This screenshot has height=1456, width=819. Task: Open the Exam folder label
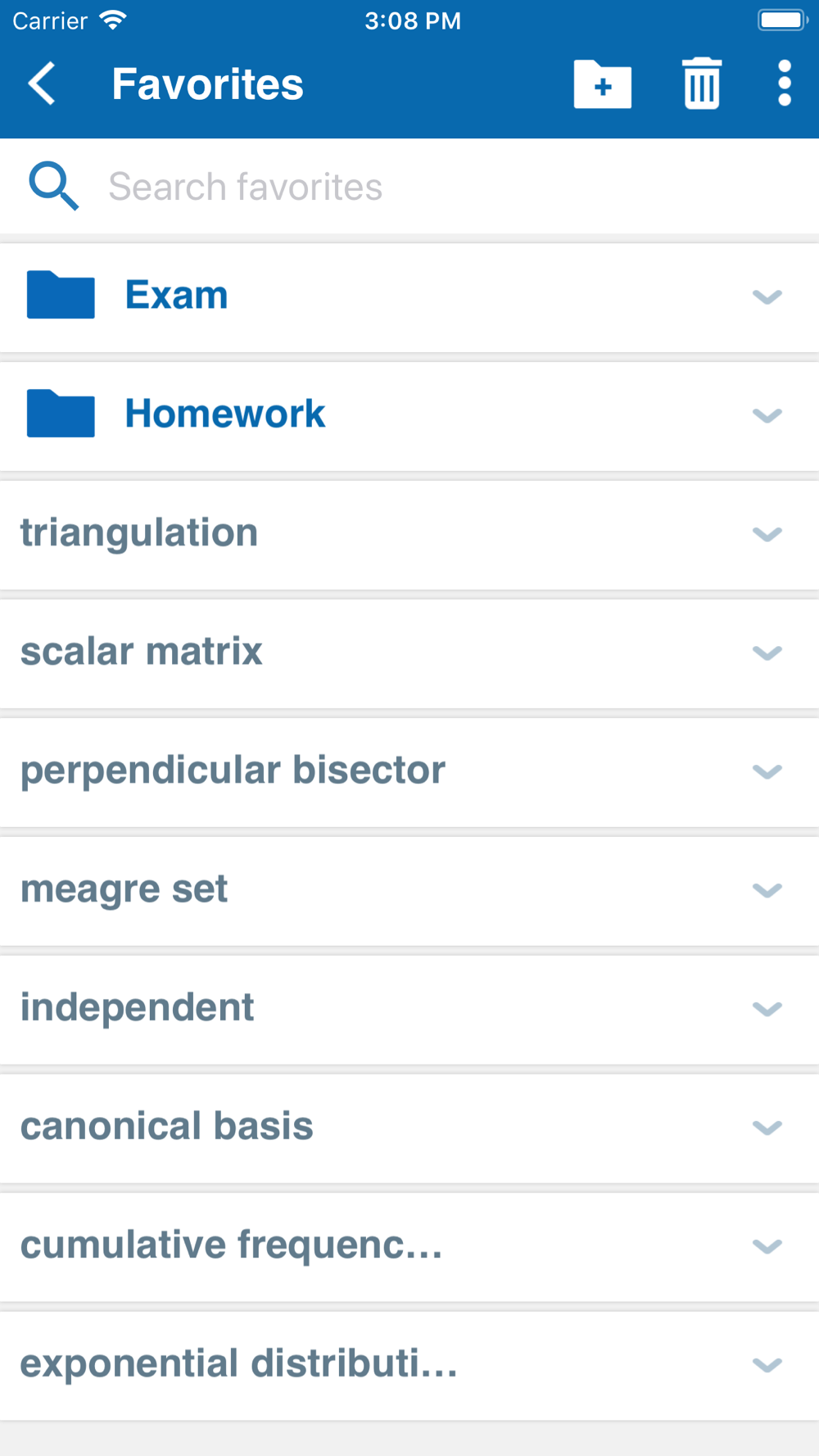(x=177, y=295)
